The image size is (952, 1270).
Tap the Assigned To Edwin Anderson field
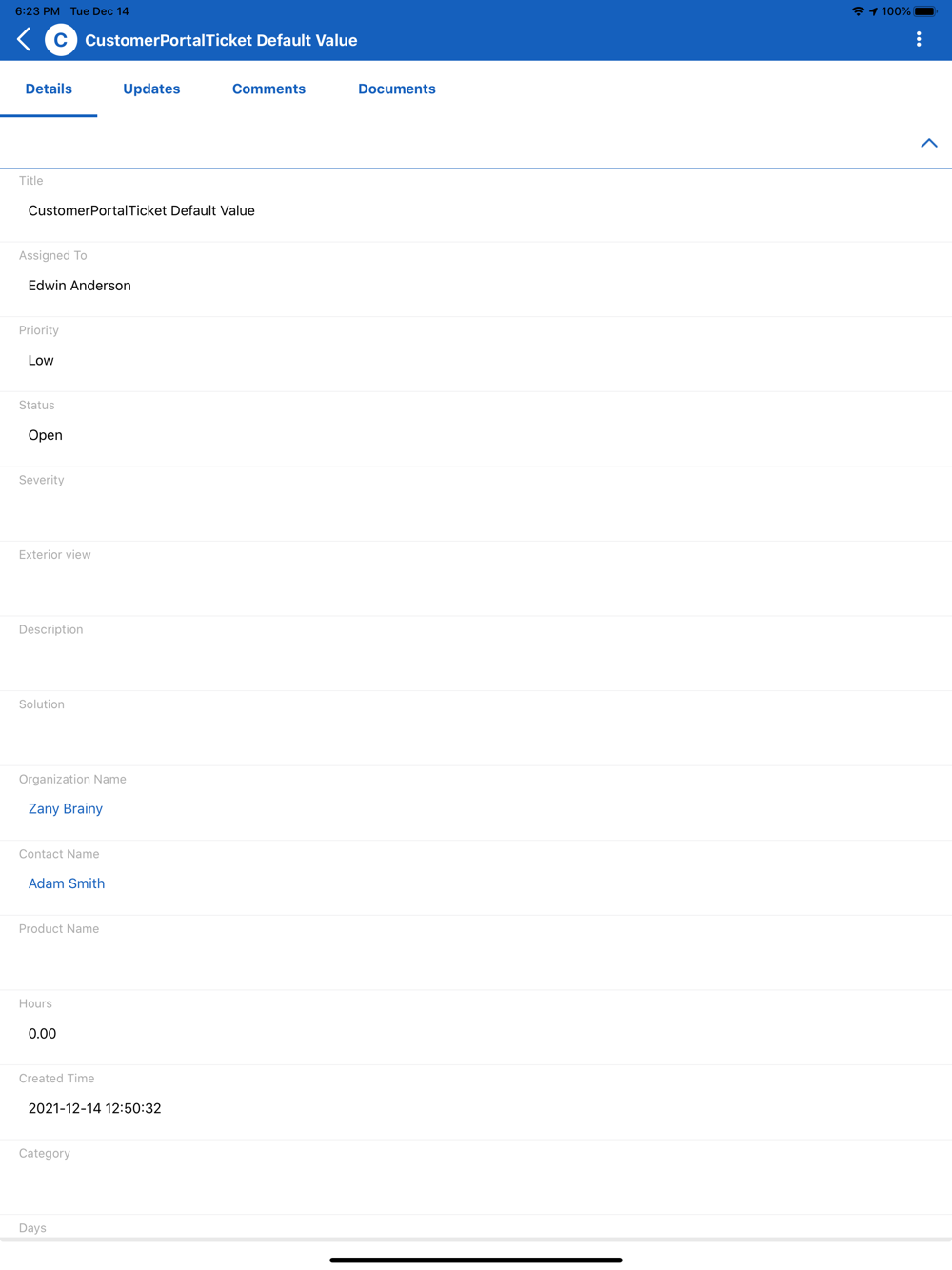[476, 279]
